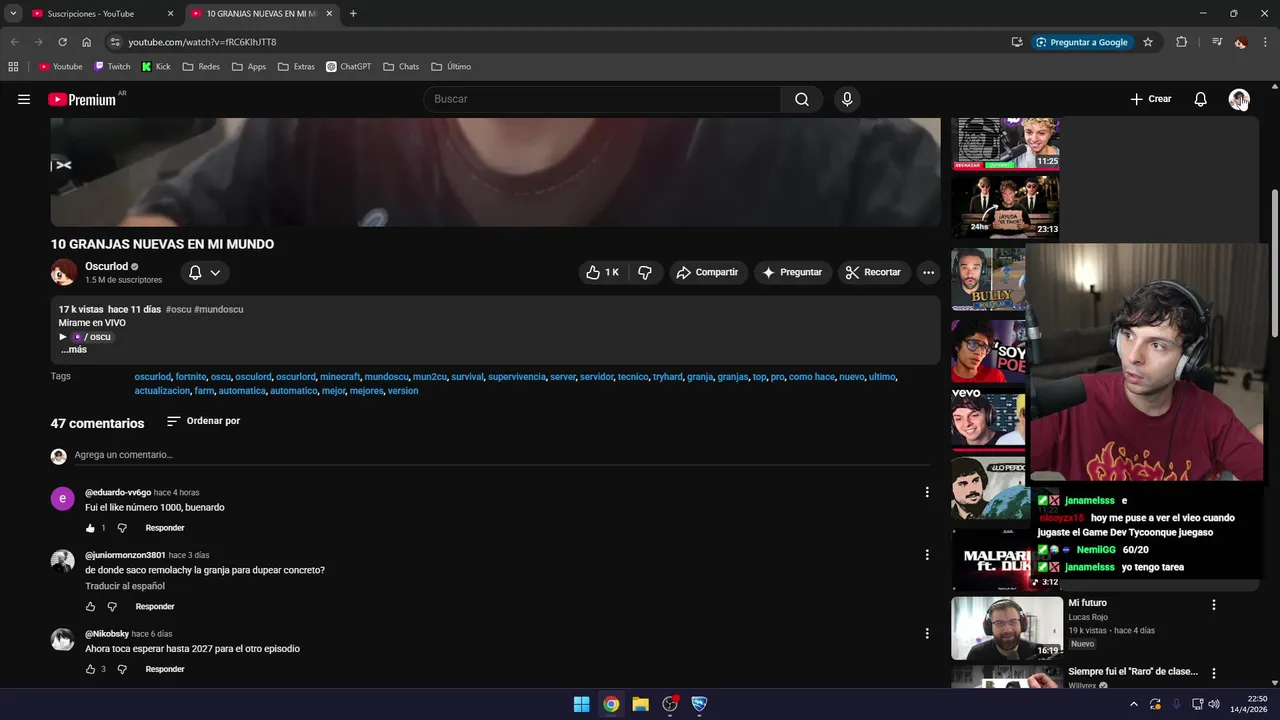Click the #oscu hashtag
Viewport: 1280px width, 720px height.
coord(178,310)
